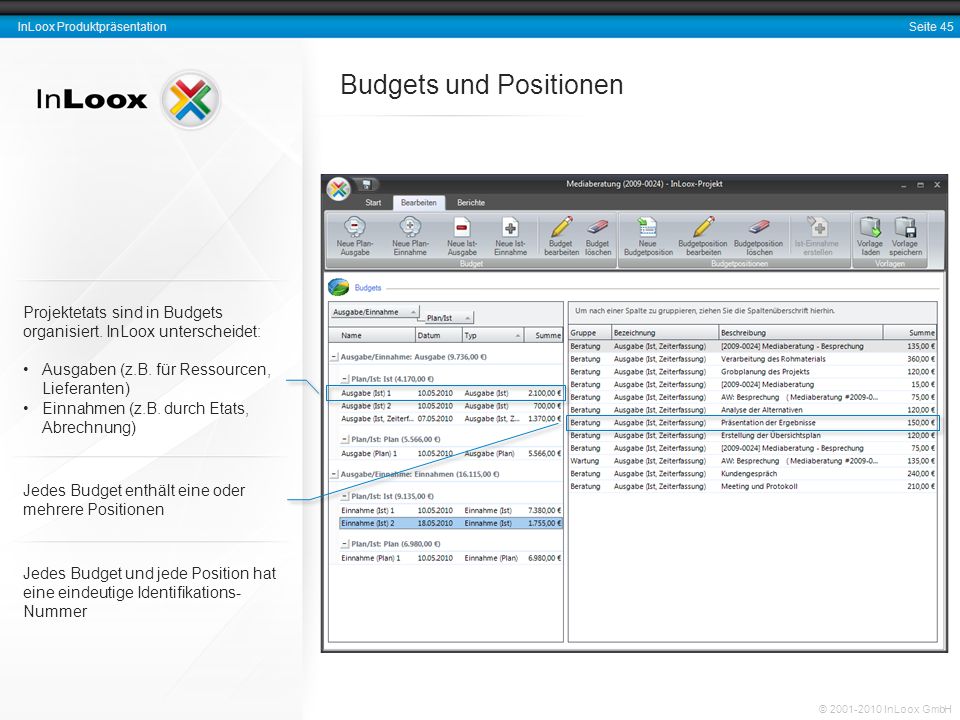The width and height of the screenshot is (960, 720).
Task: Collapse group Plan/Ist: Ist (9.135,00 €)
Action: coord(345,497)
